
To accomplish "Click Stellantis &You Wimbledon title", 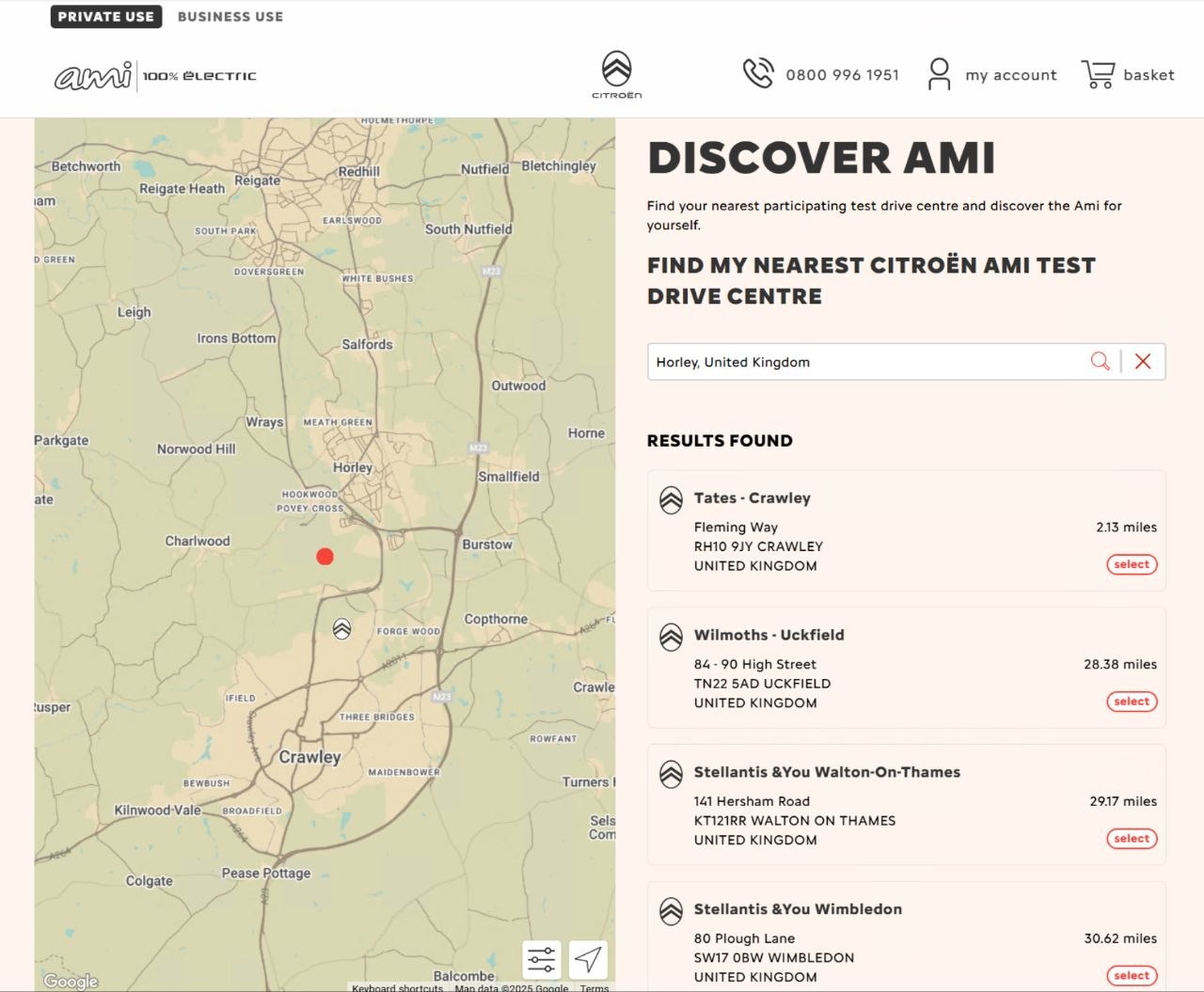I will pyautogui.click(x=799, y=910).
